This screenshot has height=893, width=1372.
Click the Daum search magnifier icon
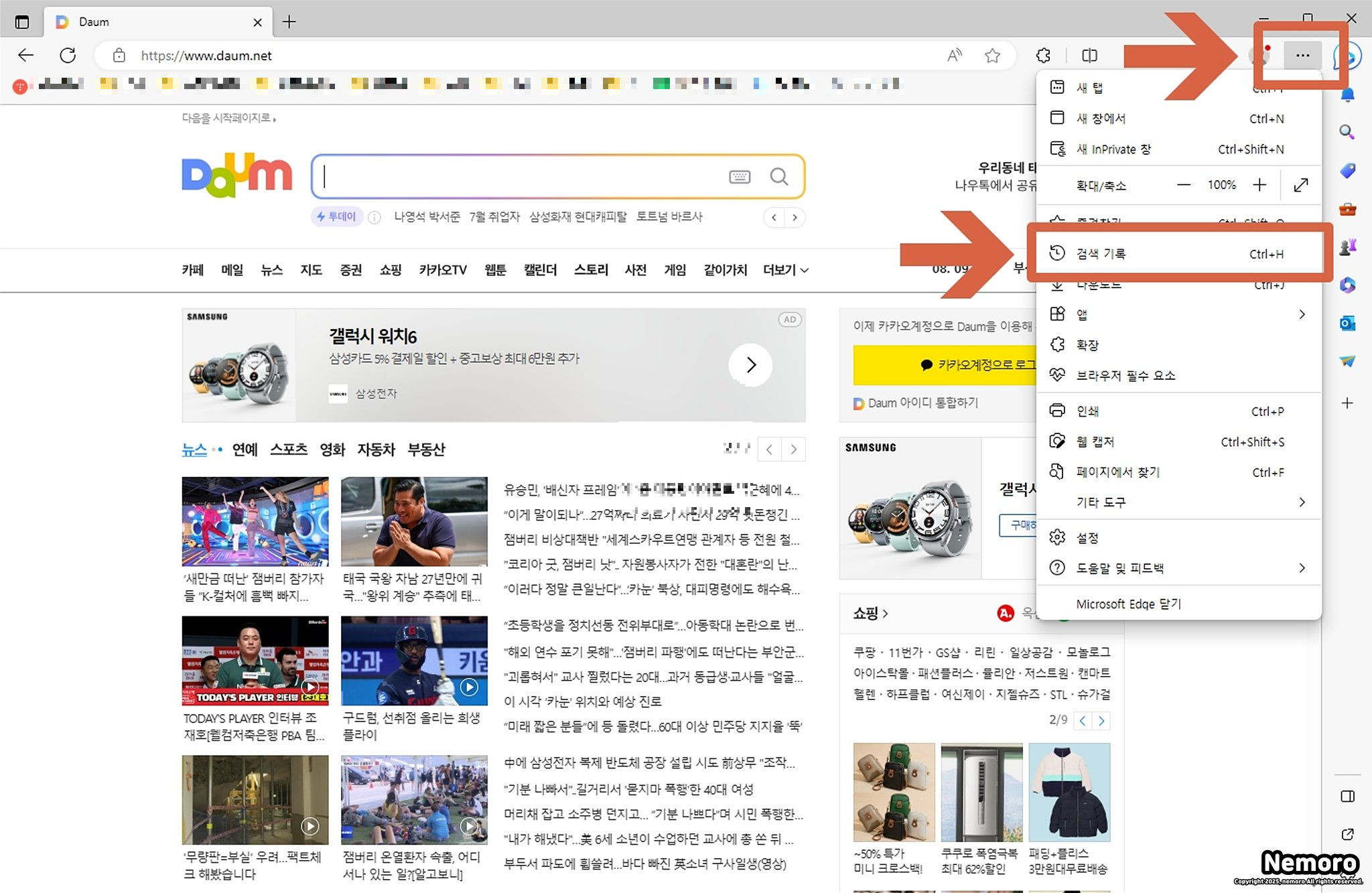778,177
